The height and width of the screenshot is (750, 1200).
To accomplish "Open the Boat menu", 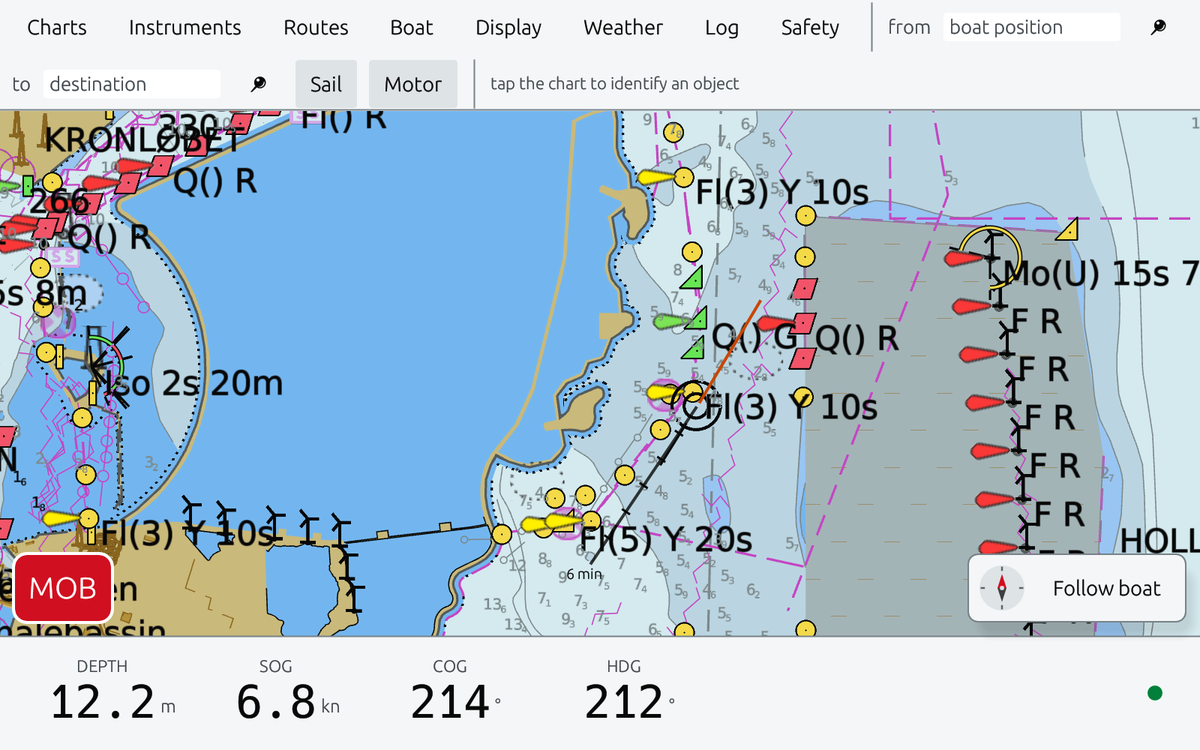I will tap(412, 28).
